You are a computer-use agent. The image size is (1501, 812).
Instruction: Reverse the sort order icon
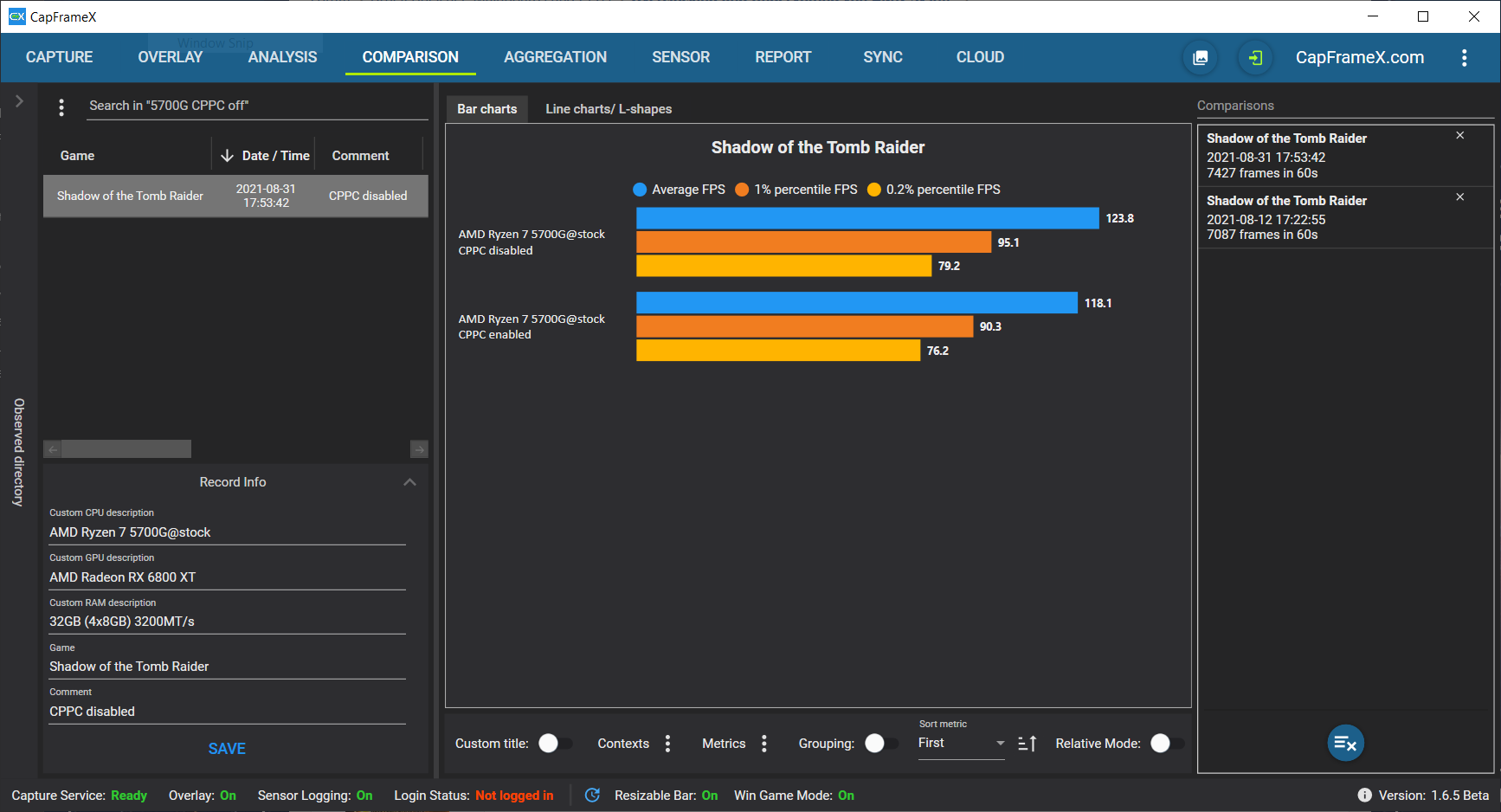tap(1027, 744)
